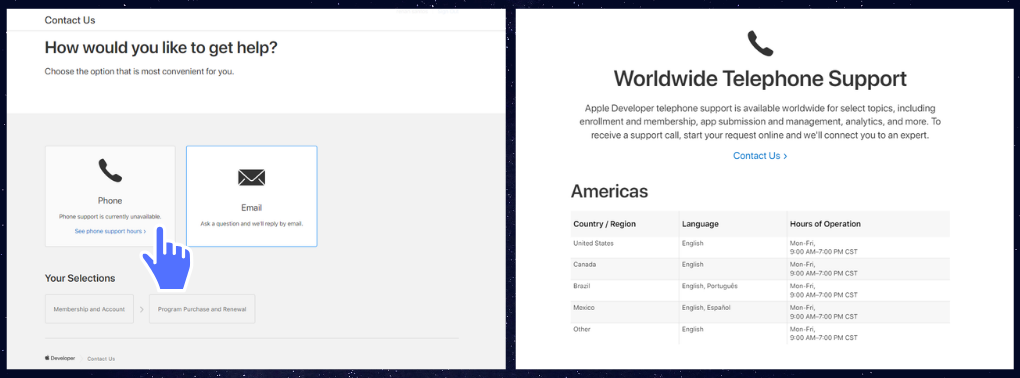Click the 'English, Português' language cell
The height and width of the screenshot is (378, 1020).
[x=733, y=290]
